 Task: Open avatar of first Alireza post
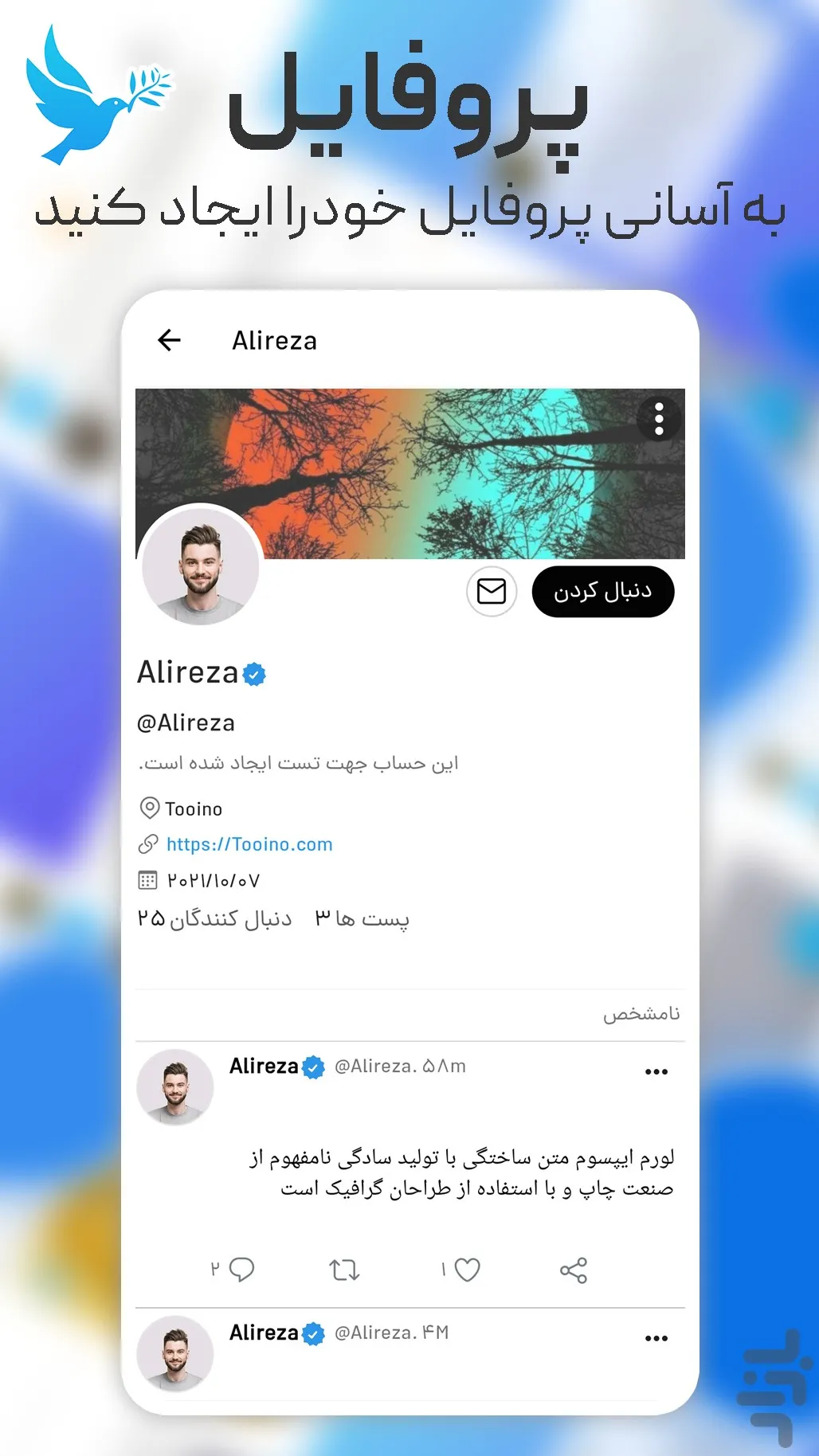pyautogui.click(x=175, y=1087)
